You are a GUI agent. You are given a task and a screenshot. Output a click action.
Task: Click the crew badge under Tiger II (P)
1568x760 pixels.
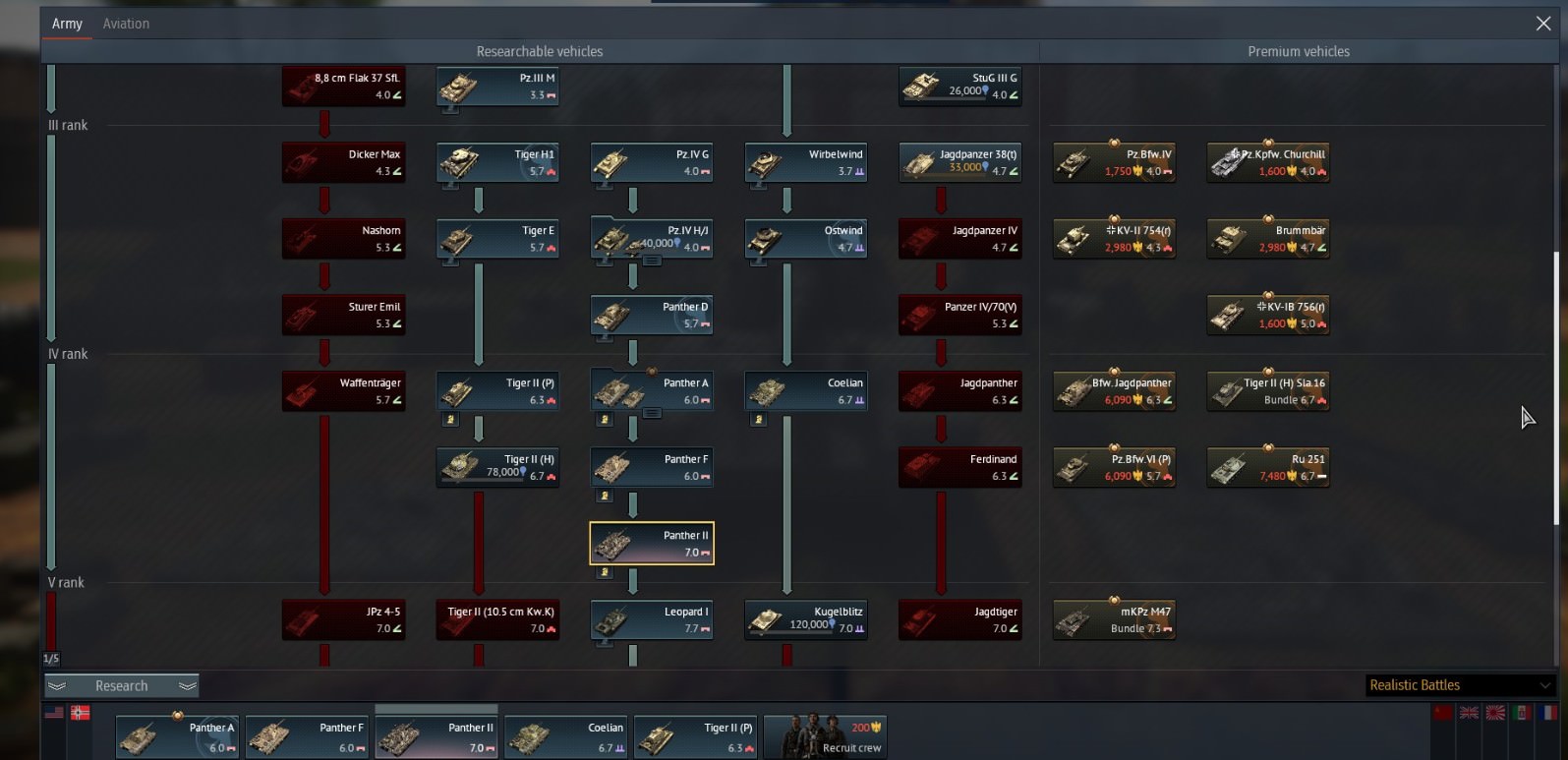450,420
